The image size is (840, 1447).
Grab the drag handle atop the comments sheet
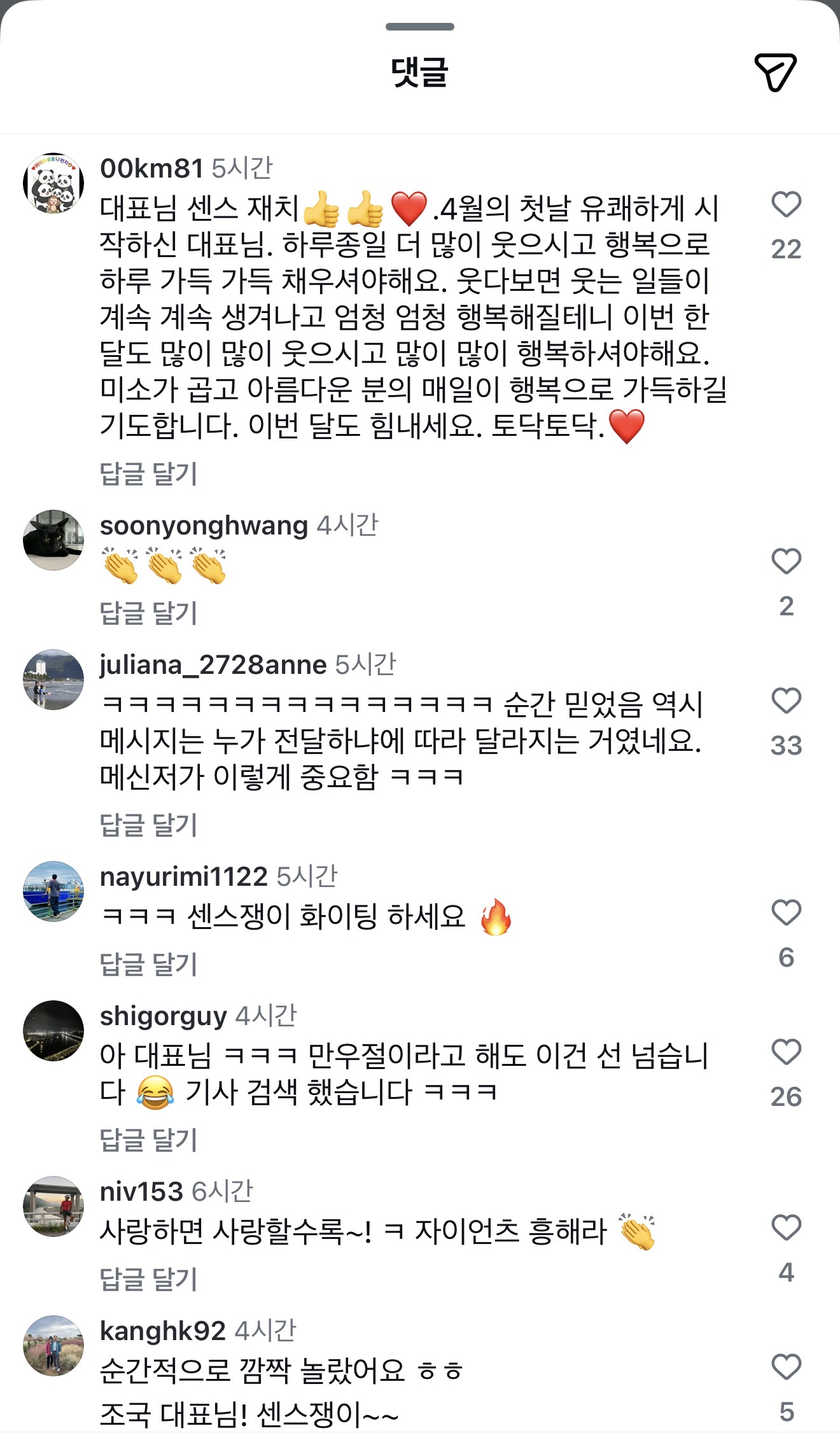tap(420, 27)
